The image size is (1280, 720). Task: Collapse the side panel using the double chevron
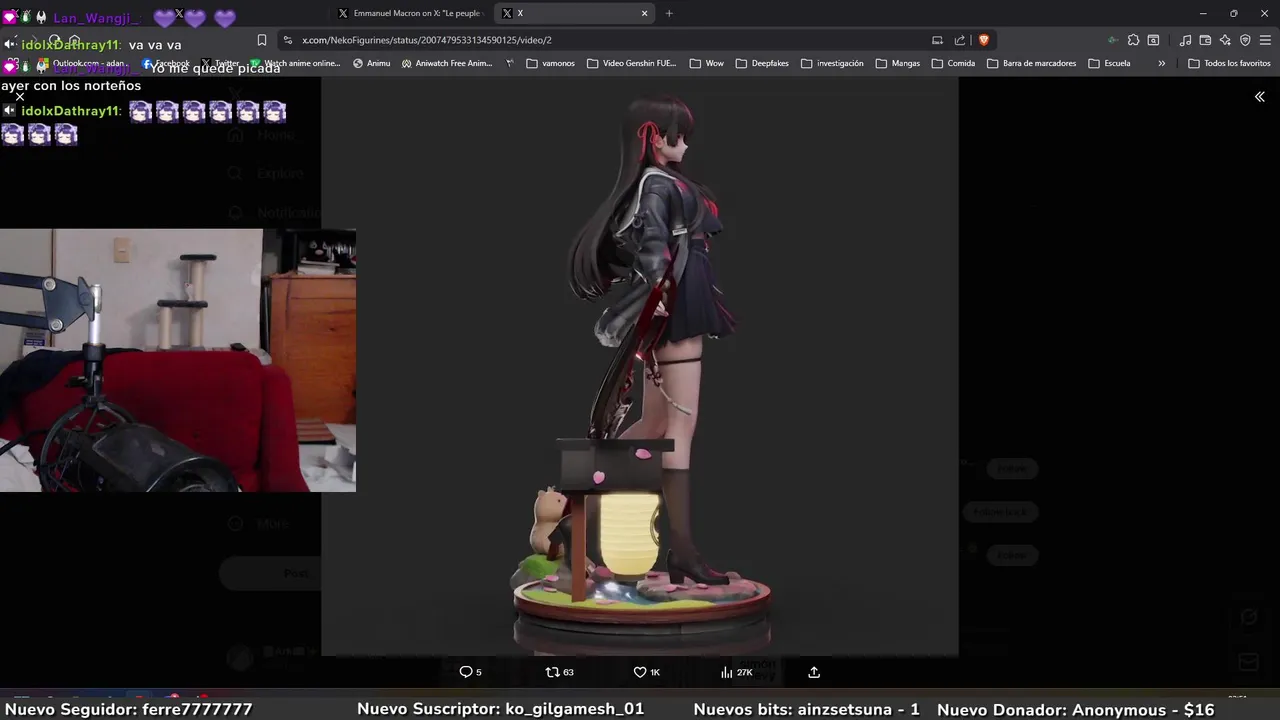pyautogui.click(x=1260, y=97)
